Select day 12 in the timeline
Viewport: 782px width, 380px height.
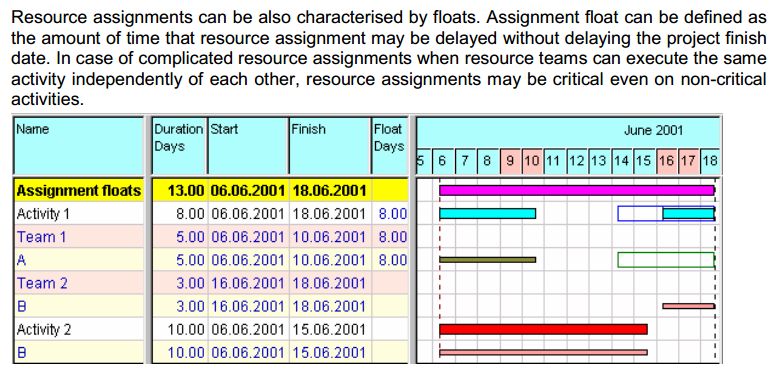(577, 161)
